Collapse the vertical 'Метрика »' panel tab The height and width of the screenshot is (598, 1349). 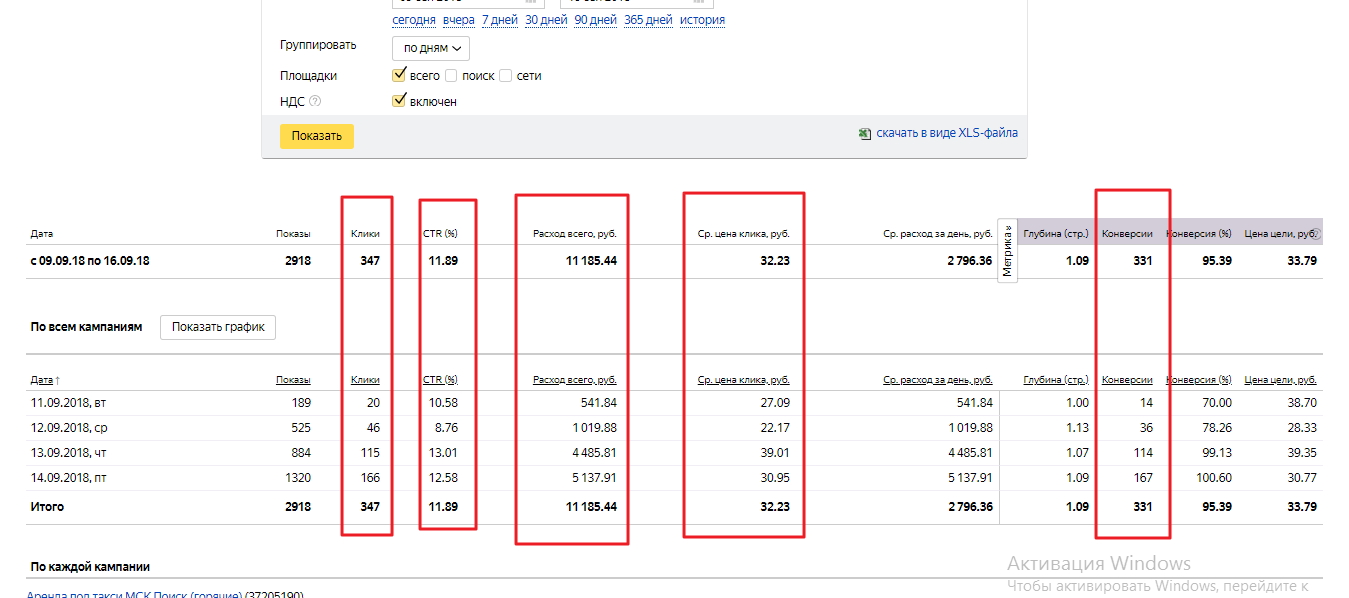click(x=1007, y=250)
